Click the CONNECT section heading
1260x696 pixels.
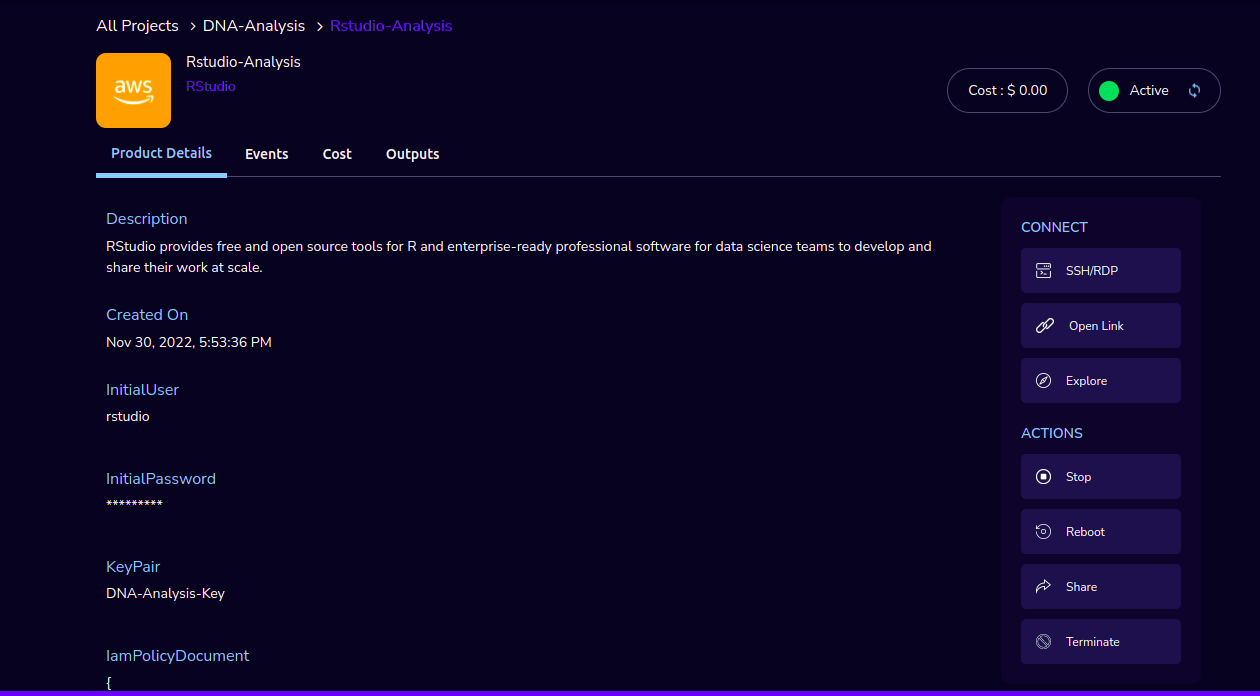1054,227
